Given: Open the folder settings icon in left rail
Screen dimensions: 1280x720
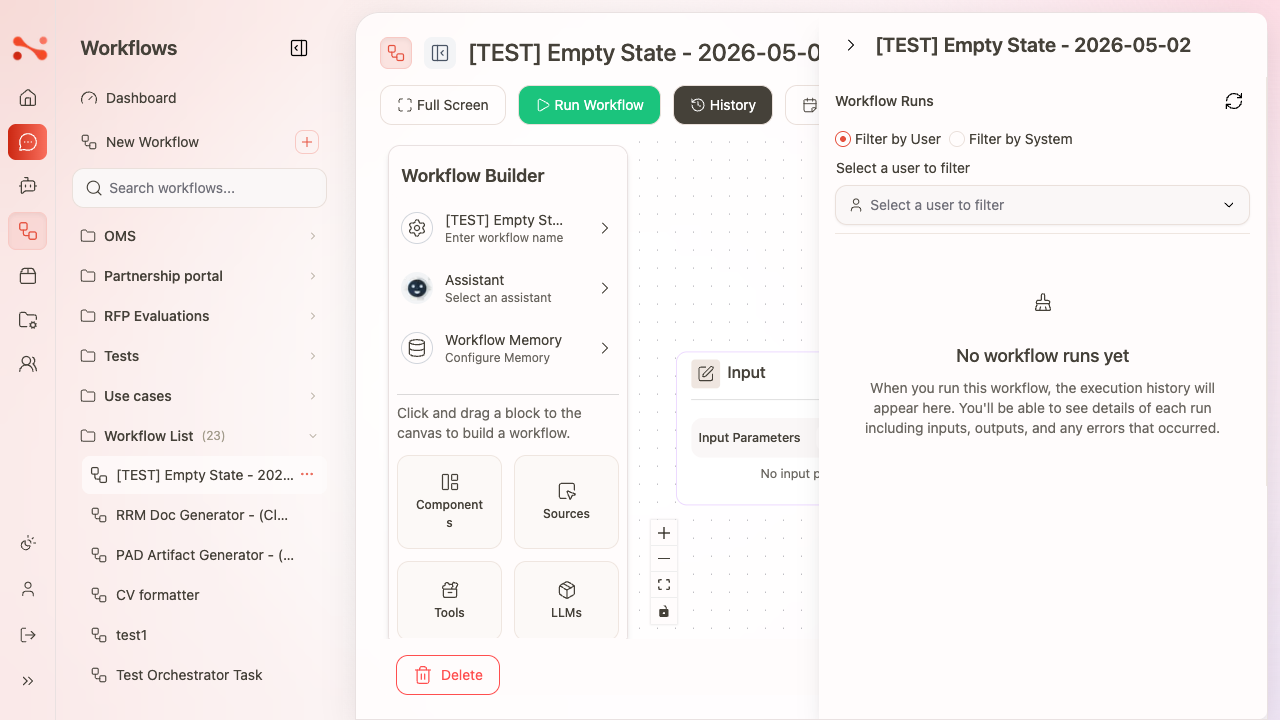Looking at the screenshot, I should tap(28, 320).
